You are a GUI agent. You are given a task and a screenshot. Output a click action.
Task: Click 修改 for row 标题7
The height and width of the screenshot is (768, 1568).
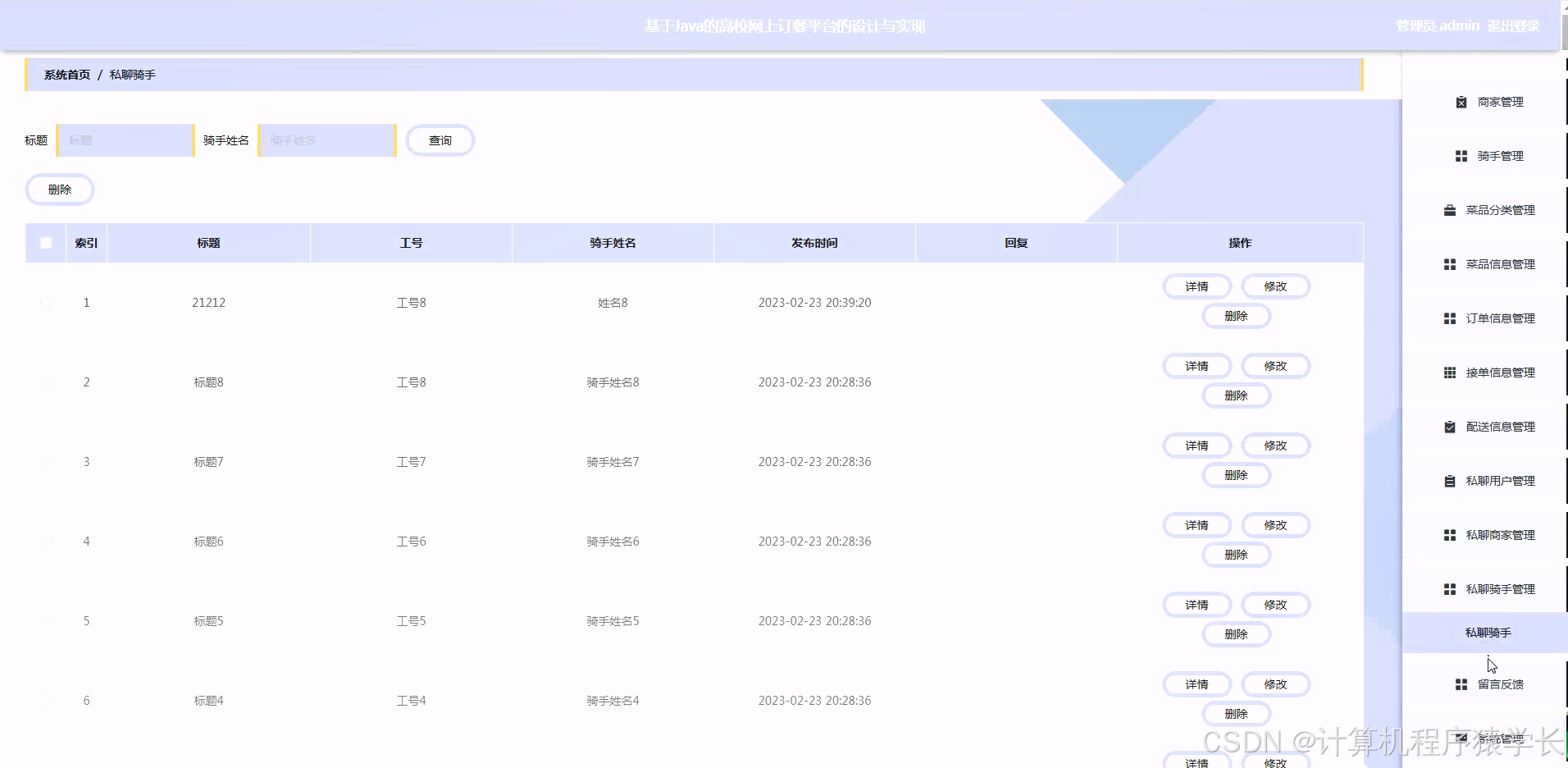[1275, 446]
